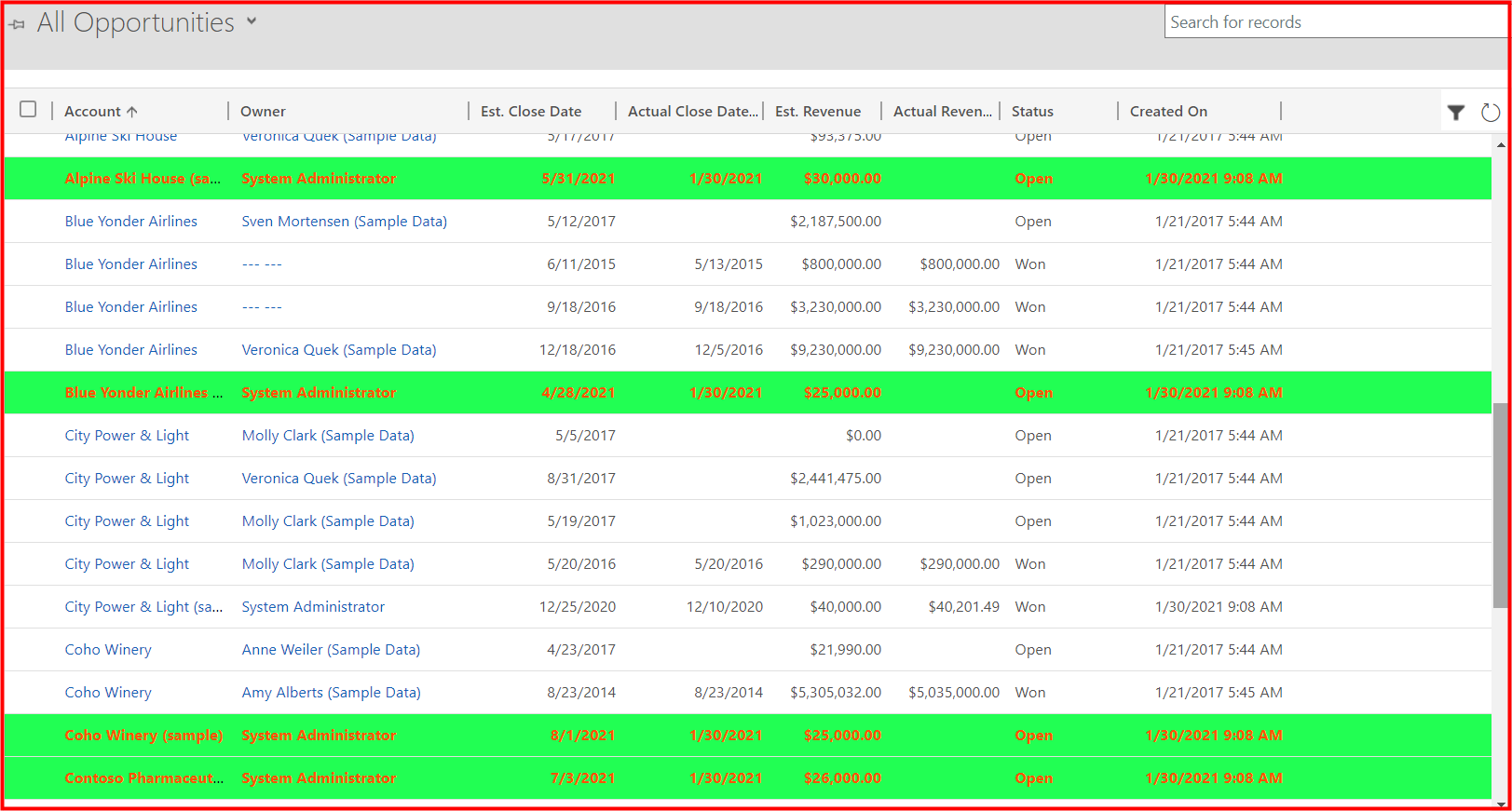Click the $2,441,475.00 Est. Revenue cell

point(836,478)
